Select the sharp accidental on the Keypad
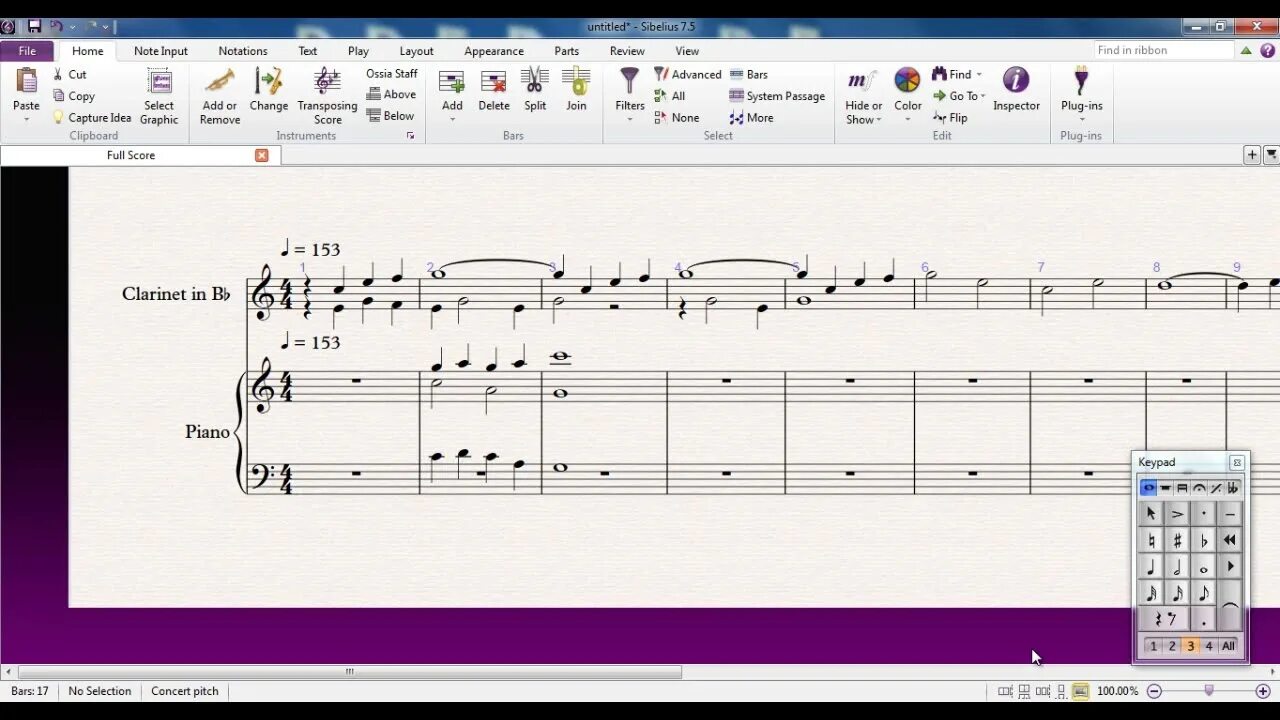 1177,541
